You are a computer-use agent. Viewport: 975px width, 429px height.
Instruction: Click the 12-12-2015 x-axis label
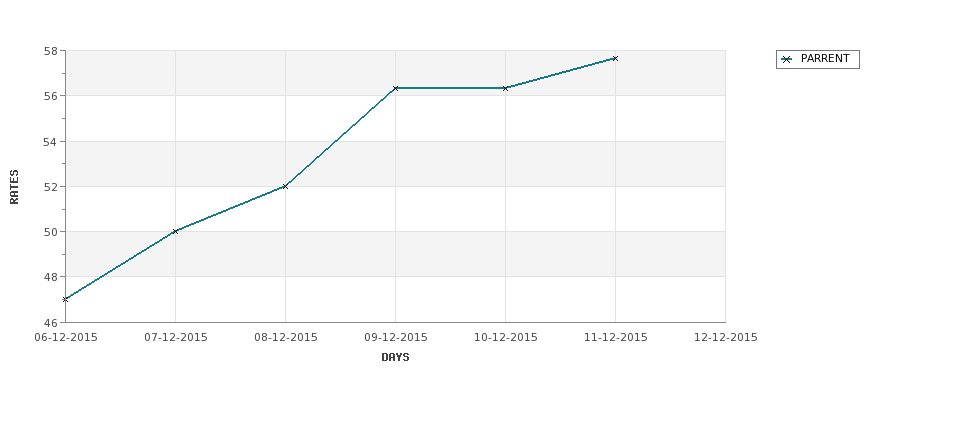click(726, 338)
